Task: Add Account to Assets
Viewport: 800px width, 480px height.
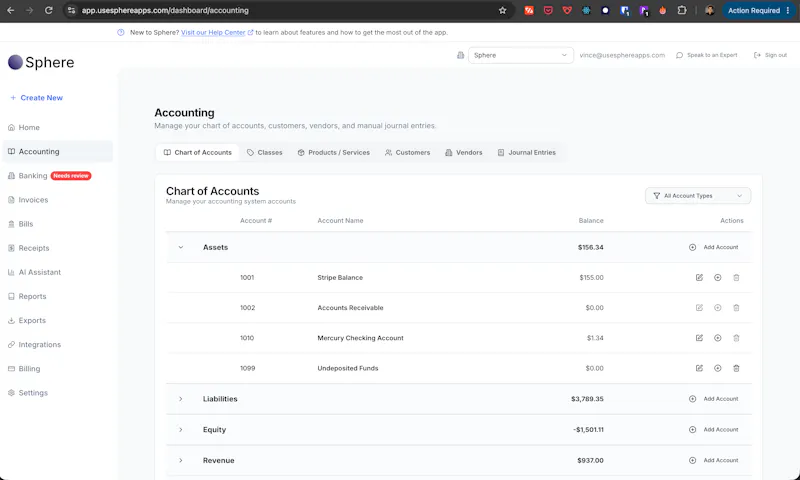Action: tap(713, 247)
